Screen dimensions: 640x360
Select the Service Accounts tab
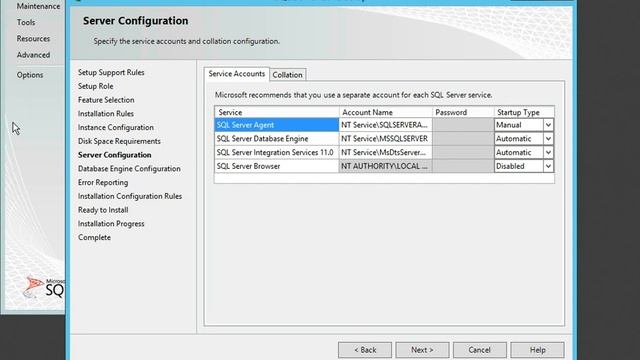click(x=236, y=74)
